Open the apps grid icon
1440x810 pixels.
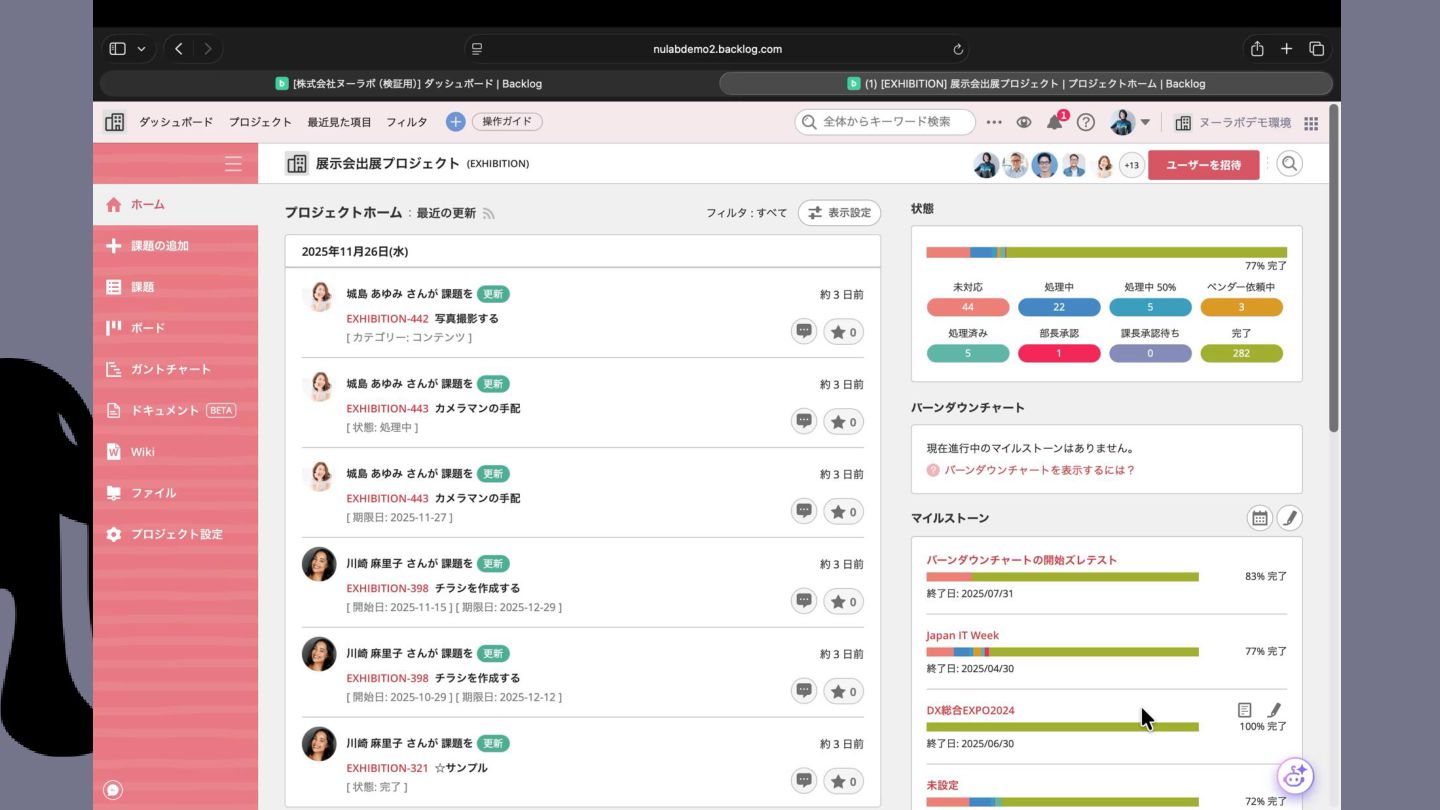(1311, 122)
